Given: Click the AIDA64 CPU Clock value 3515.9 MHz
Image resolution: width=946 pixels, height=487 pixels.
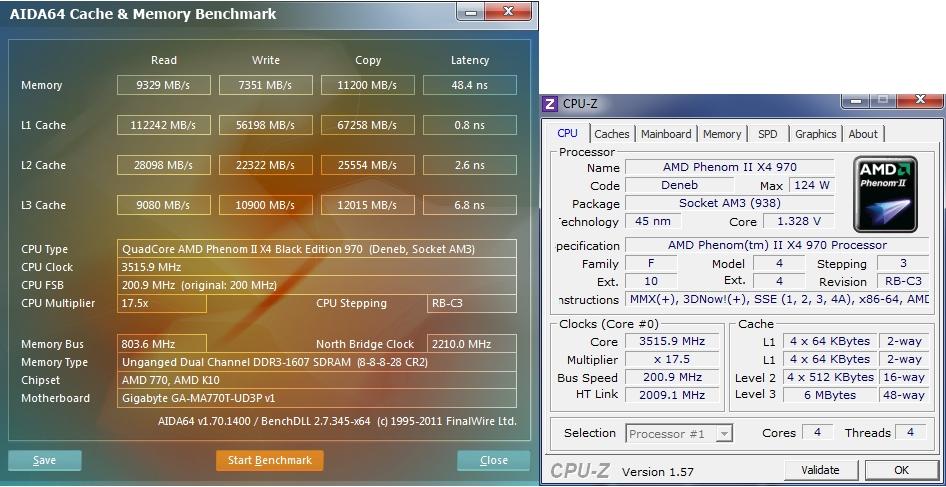Looking at the screenshot, I should (317, 267).
